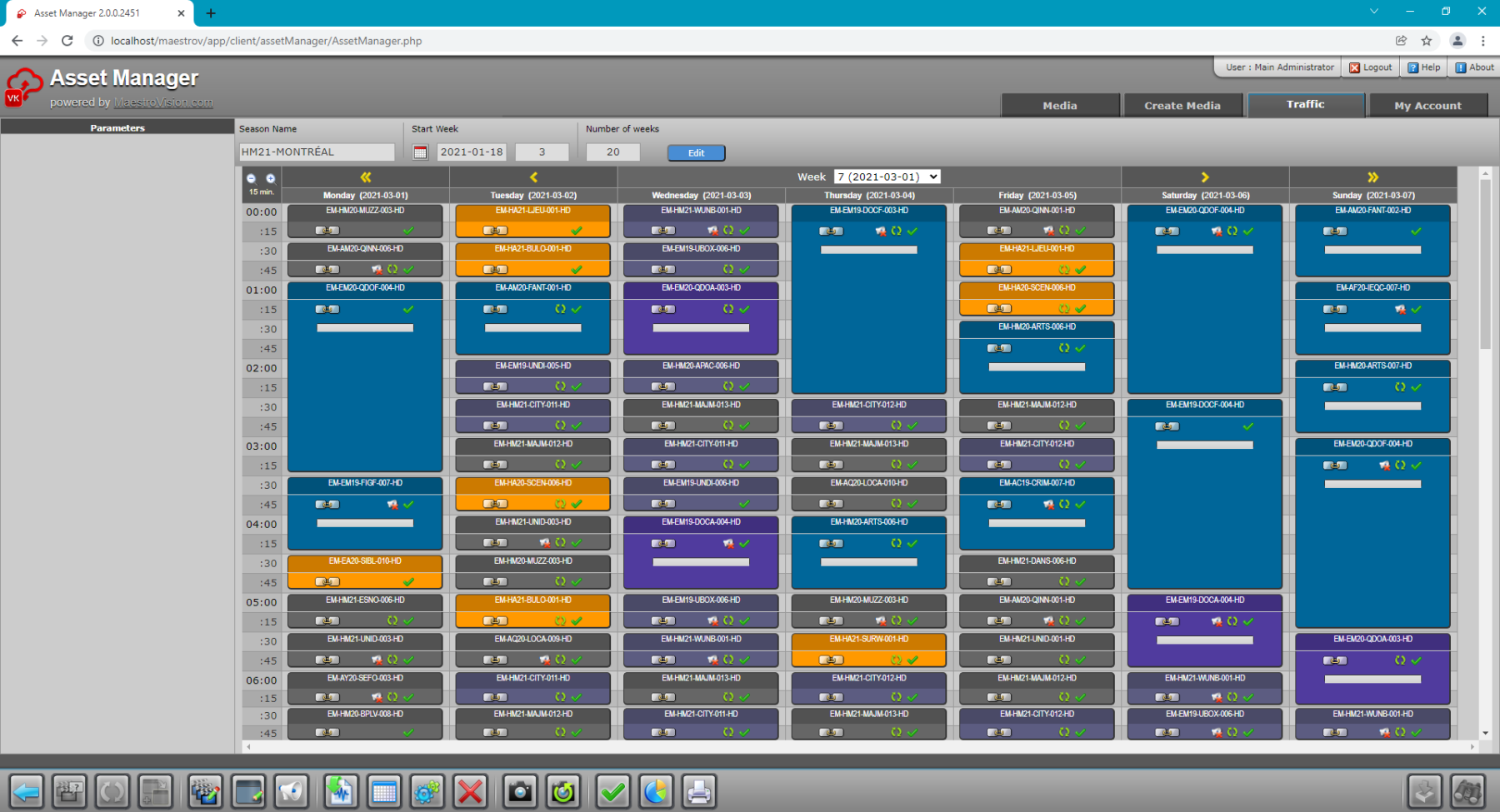The height and width of the screenshot is (812, 1500).
Task: Open the Week dropdown showing 7 (2021-03-01)
Action: (886, 176)
